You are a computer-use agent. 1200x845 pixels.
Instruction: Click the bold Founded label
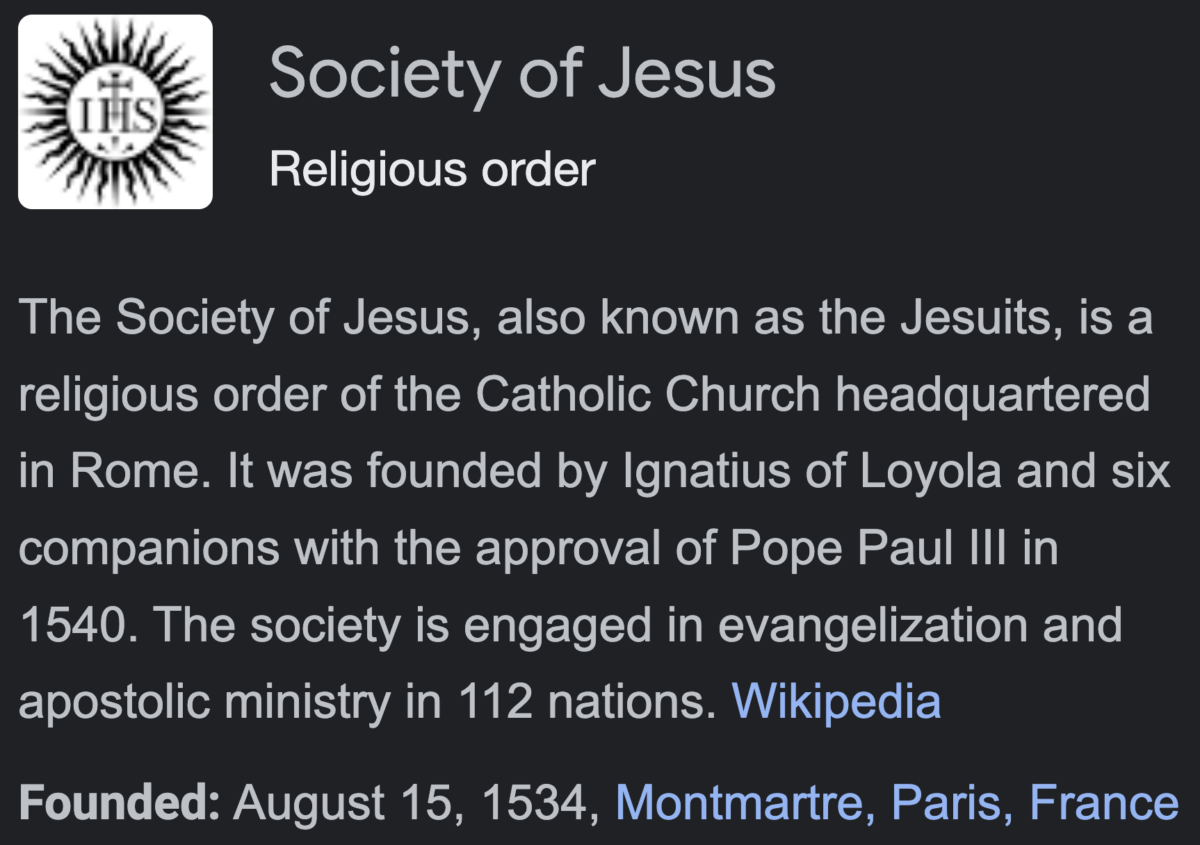coord(119,802)
